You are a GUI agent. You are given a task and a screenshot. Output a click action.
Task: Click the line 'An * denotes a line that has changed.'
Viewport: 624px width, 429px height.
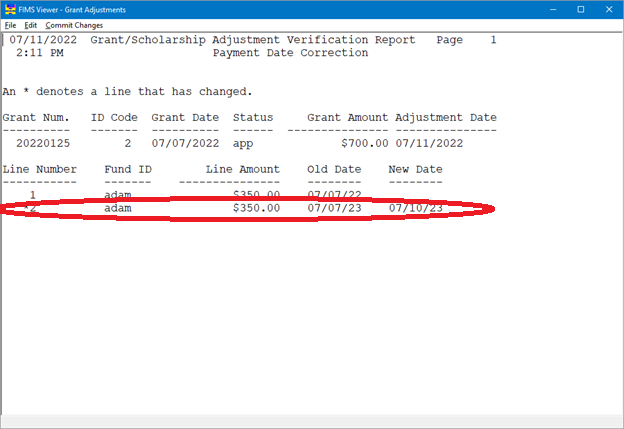click(127, 92)
